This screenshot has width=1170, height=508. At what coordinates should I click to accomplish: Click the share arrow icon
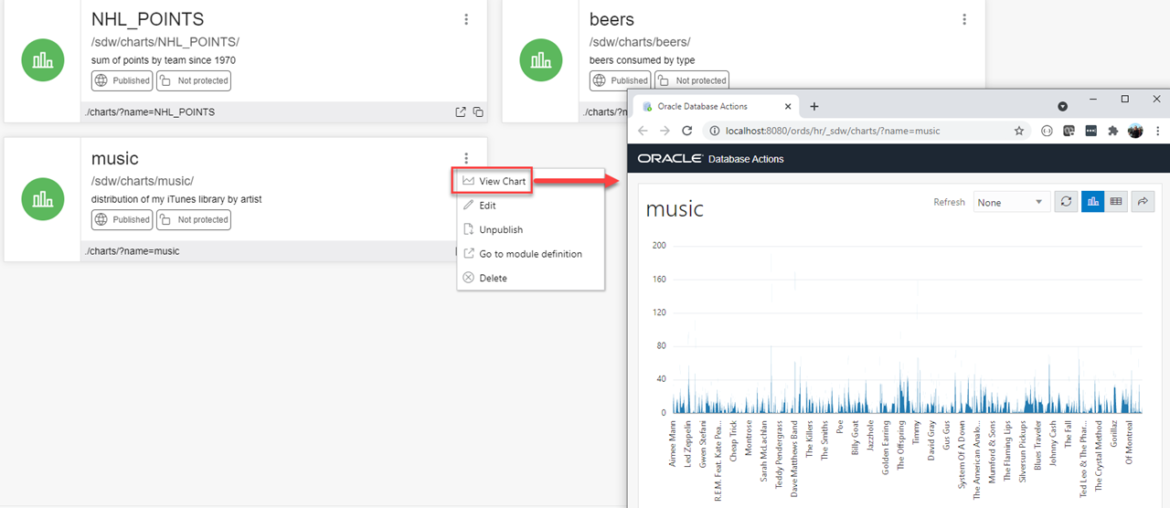click(x=1142, y=201)
